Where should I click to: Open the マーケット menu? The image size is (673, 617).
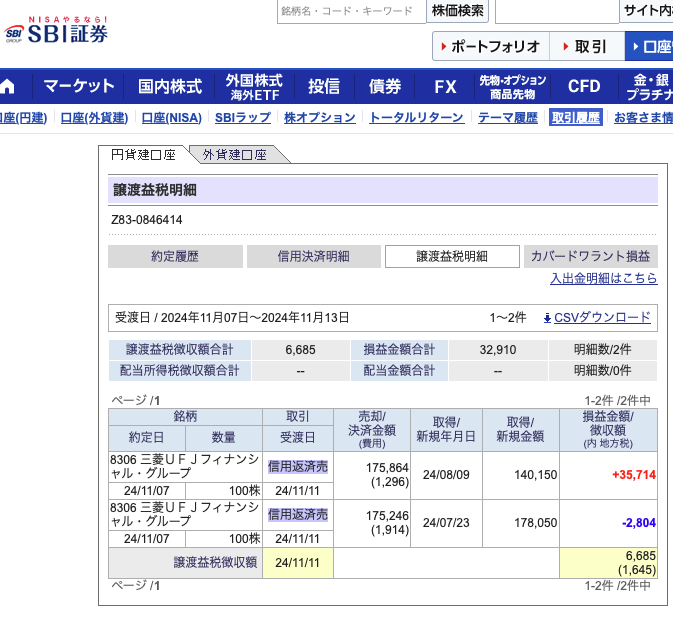click(79, 86)
